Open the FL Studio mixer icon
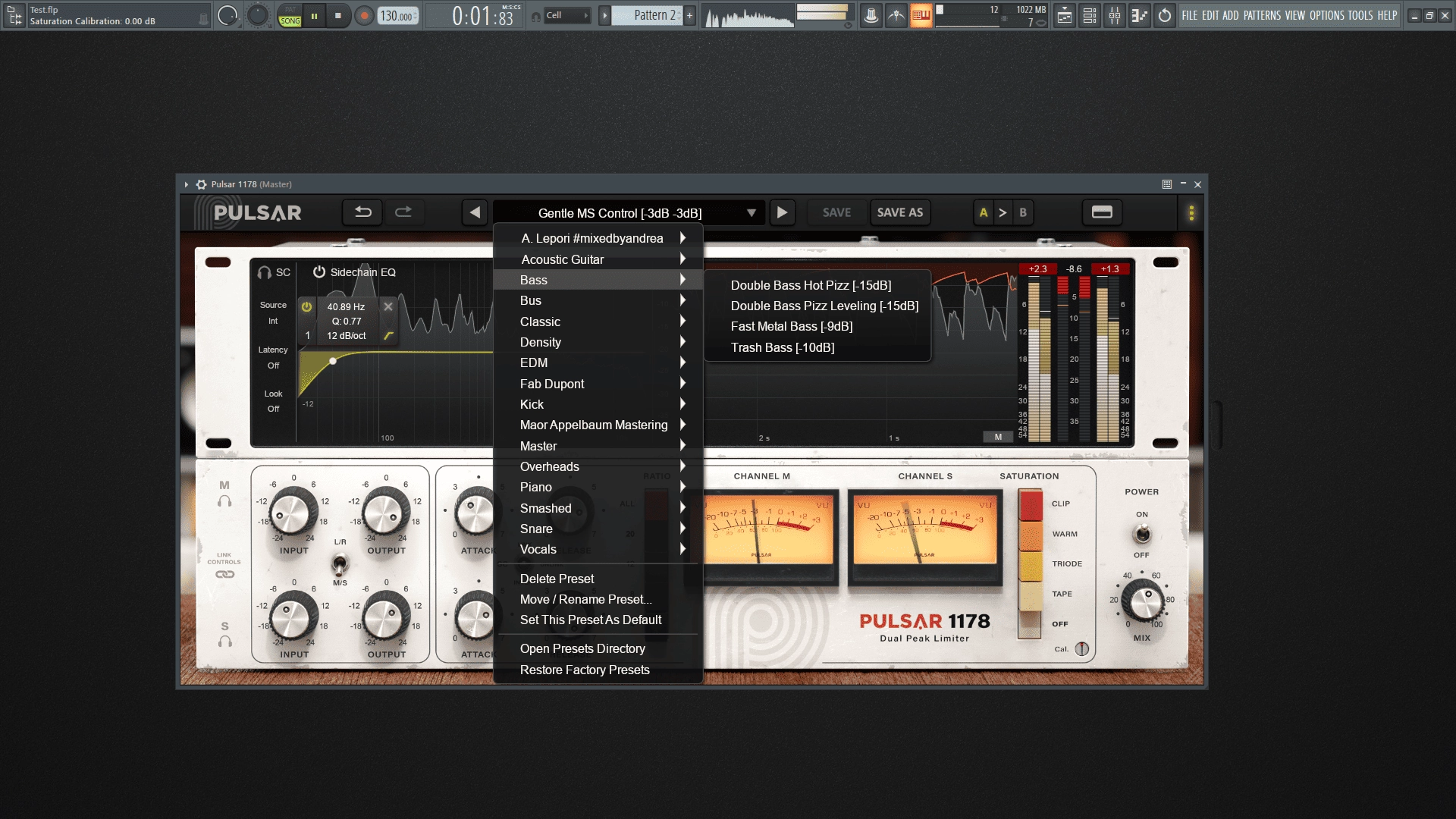Screen dimensions: 1456x819 1114,15
